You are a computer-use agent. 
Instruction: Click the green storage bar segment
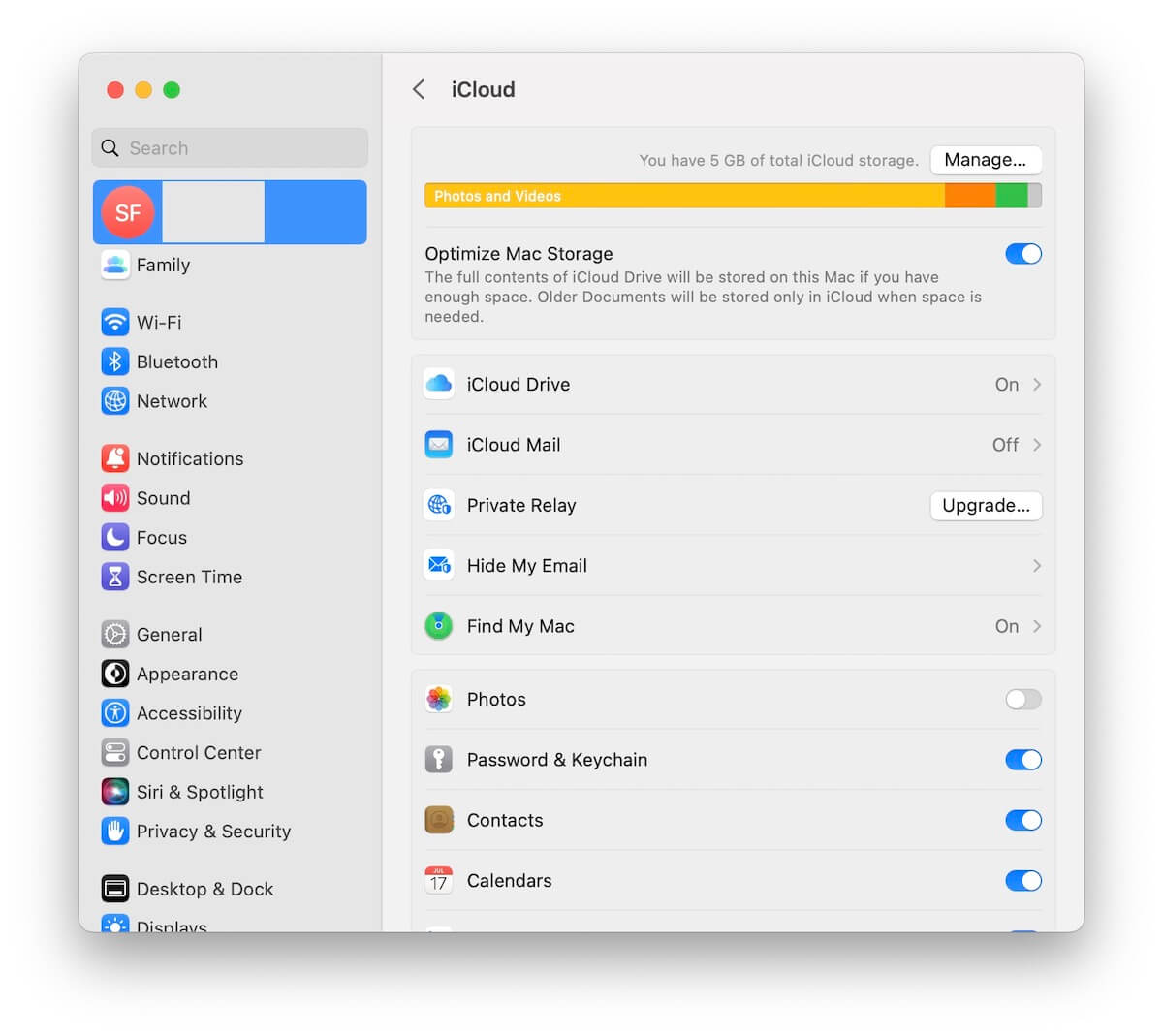(1012, 196)
